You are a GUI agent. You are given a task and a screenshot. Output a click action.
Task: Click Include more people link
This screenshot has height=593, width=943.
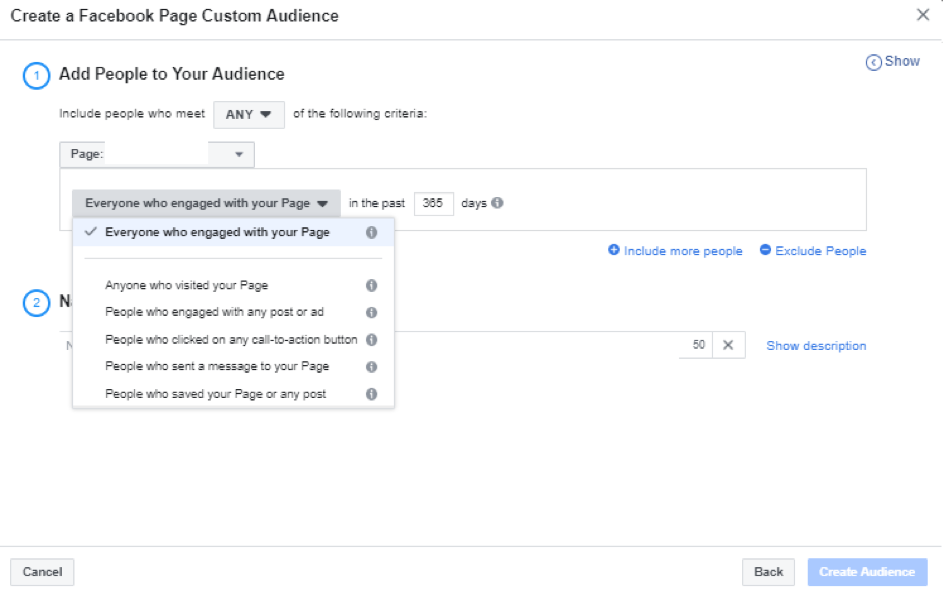coord(675,251)
